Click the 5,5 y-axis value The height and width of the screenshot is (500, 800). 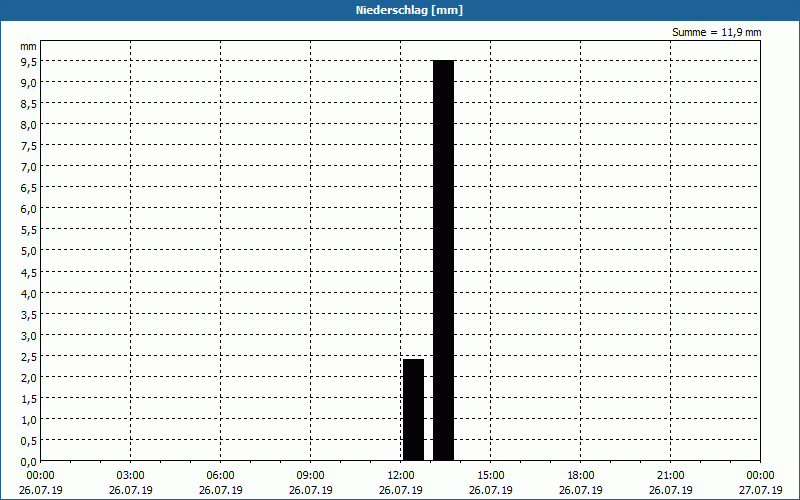pyautogui.click(x=28, y=230)
